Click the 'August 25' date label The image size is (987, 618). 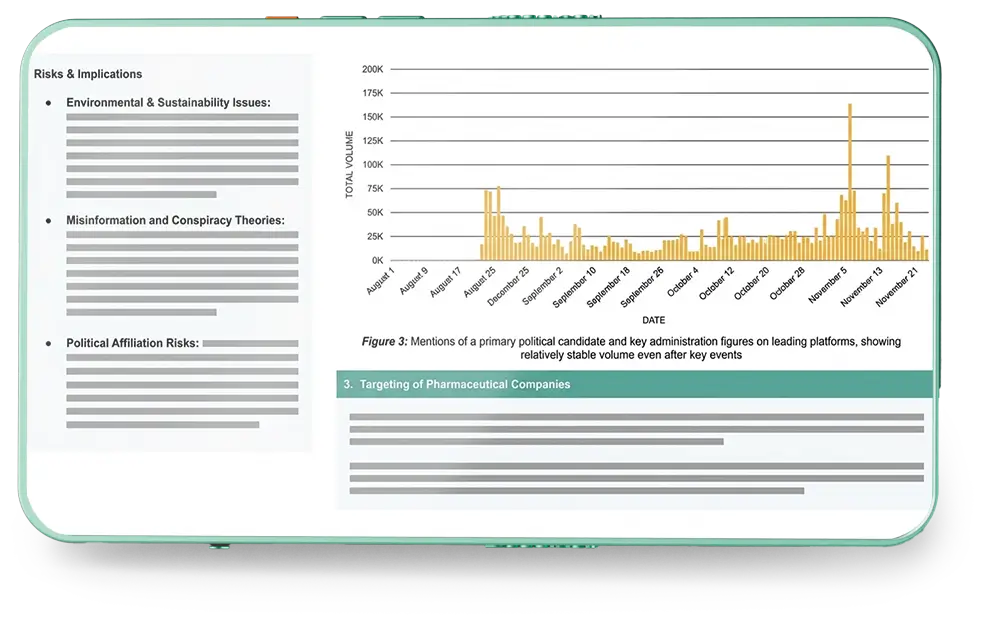click(x=480, y=283)
